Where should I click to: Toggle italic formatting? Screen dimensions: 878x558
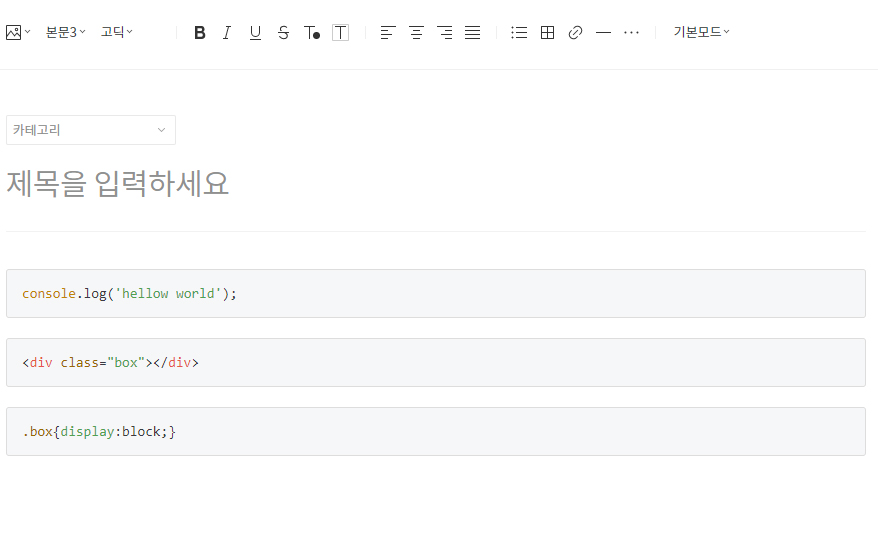click(x=227, y=33)
